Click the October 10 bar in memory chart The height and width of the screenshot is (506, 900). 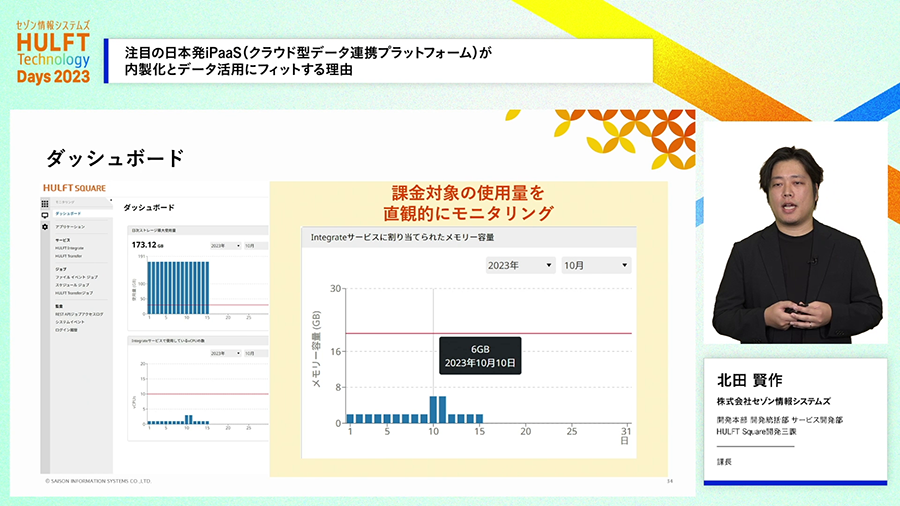coord(433,409)
